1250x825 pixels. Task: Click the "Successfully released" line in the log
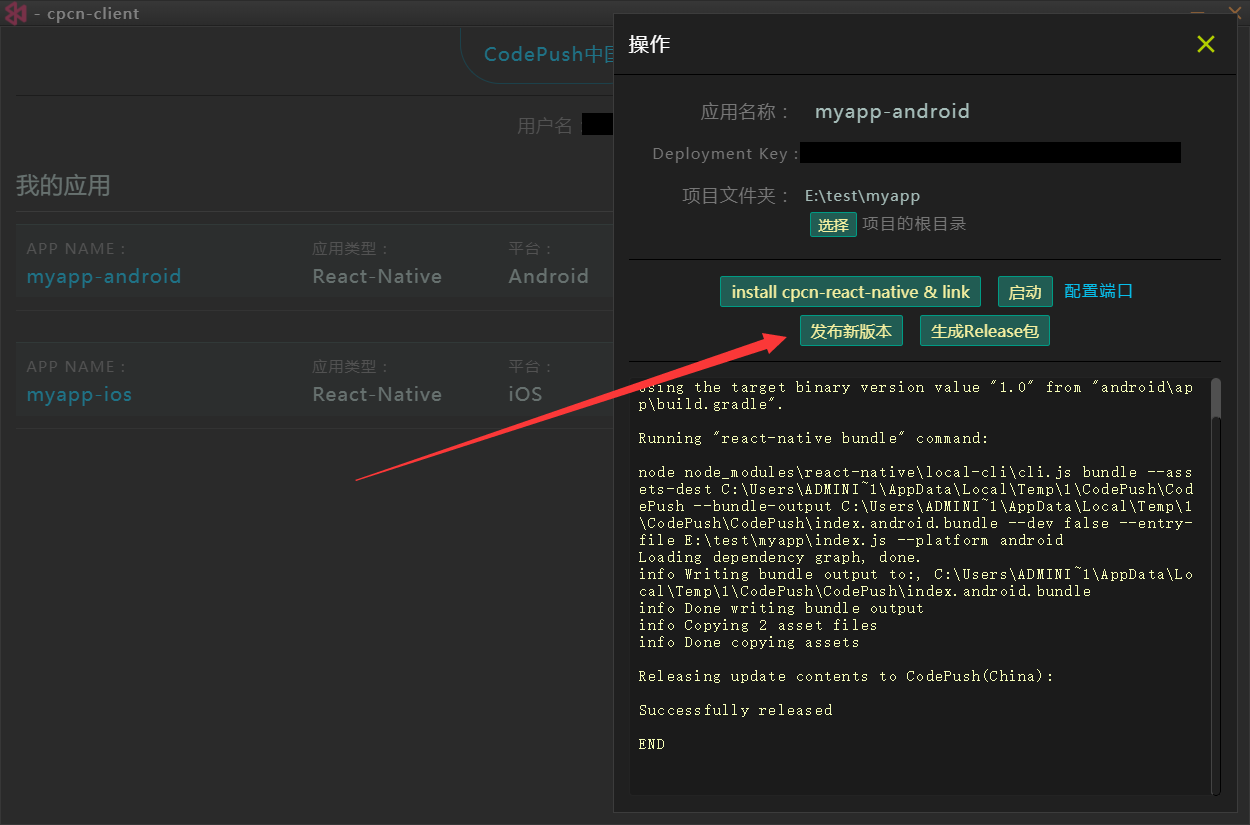click(735, 710)
